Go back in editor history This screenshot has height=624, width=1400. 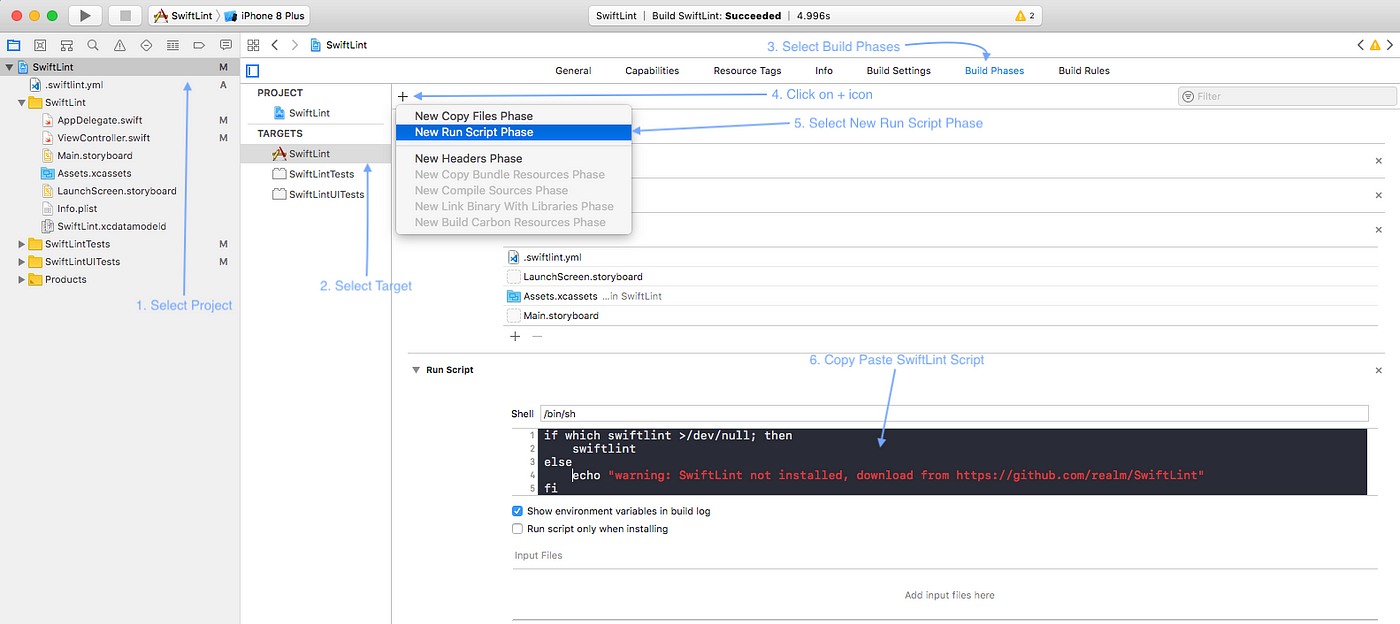pyautogui.click(x=275, y=45)
